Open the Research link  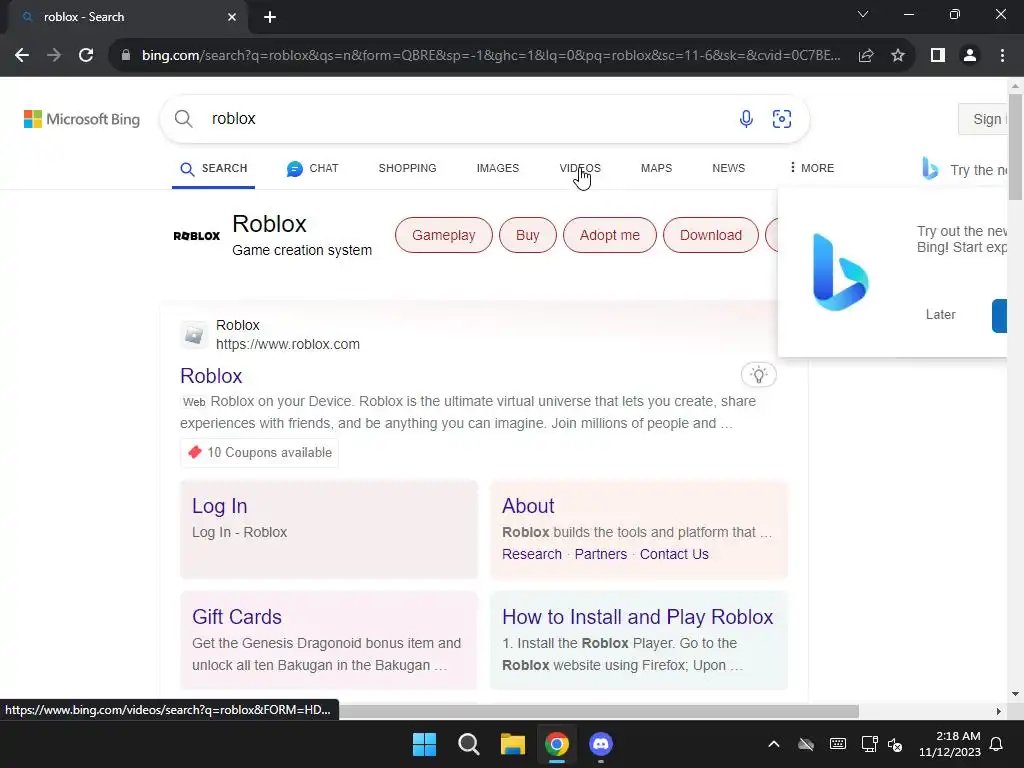click(x=532, y=554)
